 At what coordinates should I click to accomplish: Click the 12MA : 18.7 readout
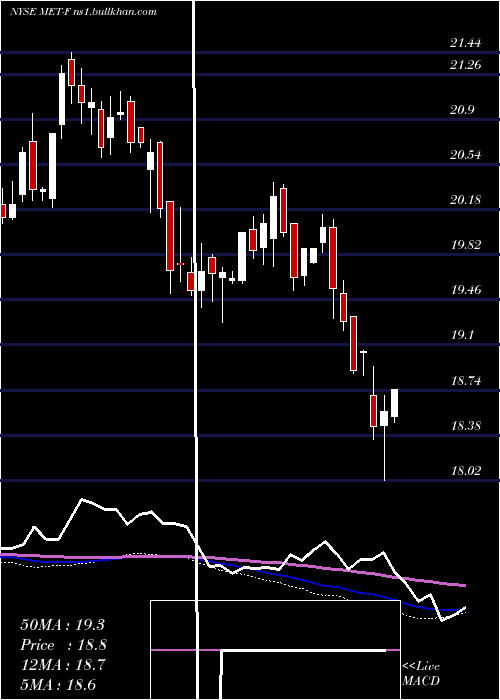click(62, 665)
